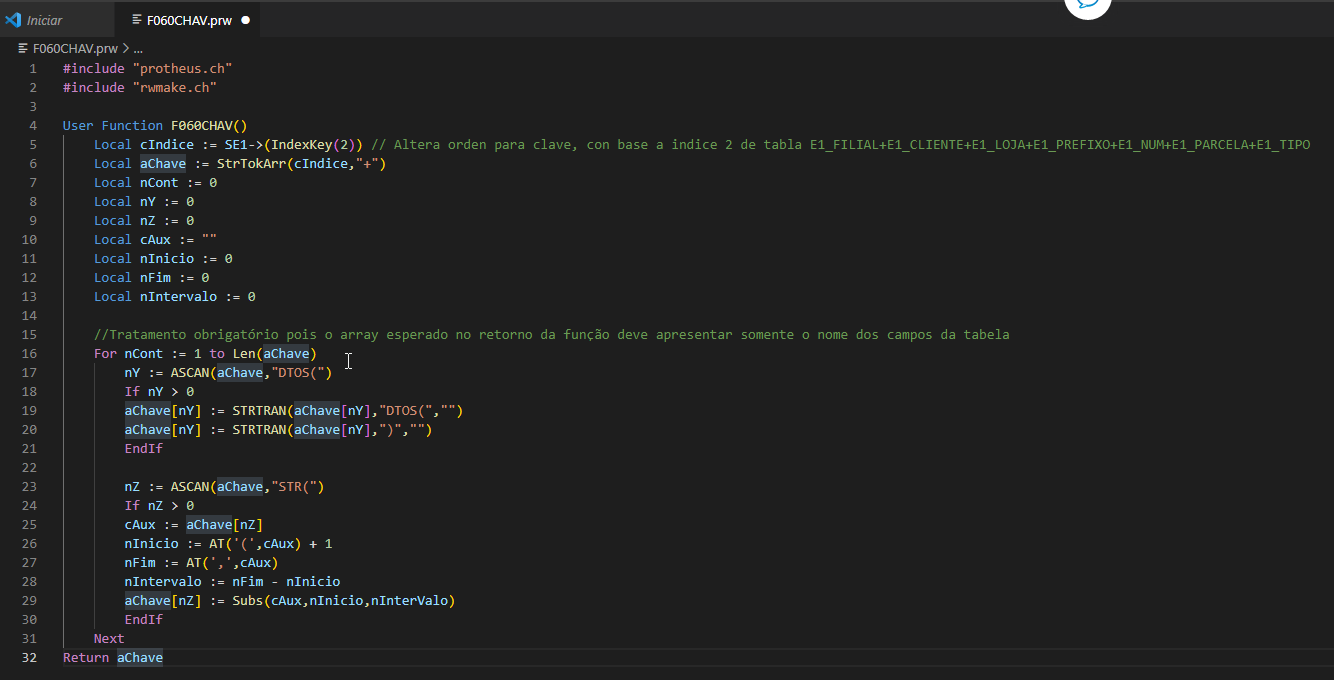Click line number 4 in the gutter
The height and width of the screenshot is (680, 1334).
pos(33,125)
